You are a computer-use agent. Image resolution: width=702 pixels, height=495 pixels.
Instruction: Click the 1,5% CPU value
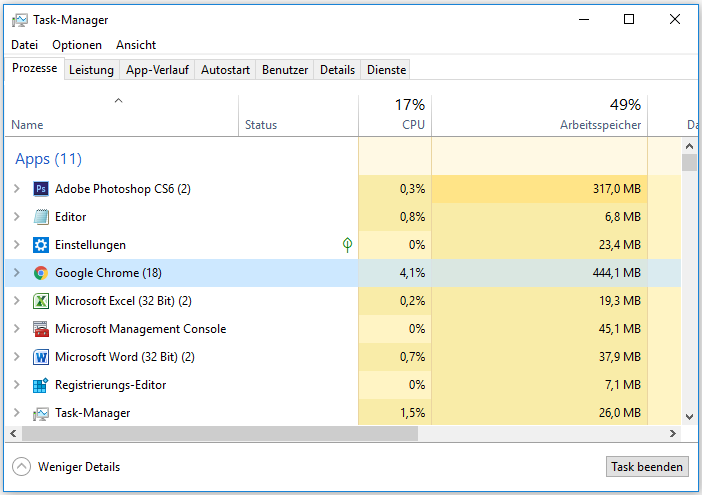[x=412, y=413]
